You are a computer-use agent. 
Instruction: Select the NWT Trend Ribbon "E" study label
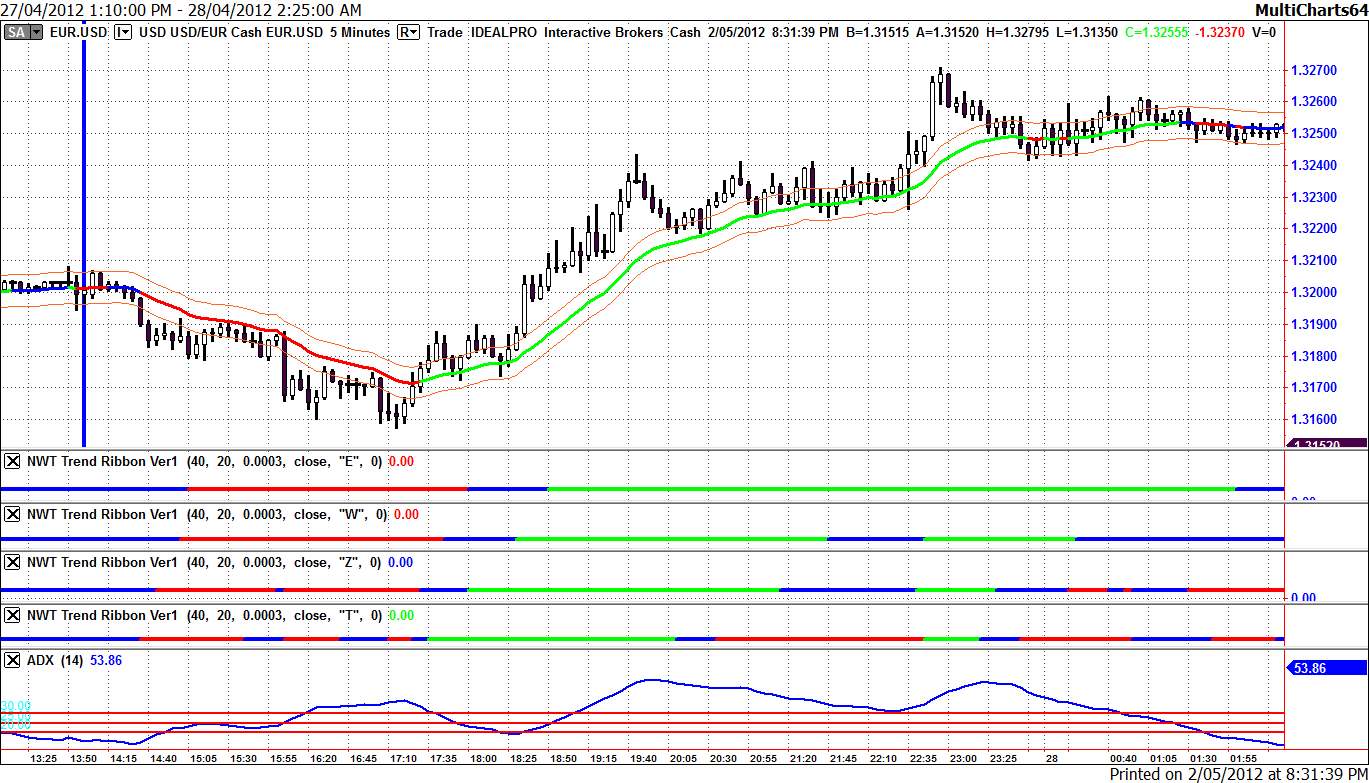205,461
